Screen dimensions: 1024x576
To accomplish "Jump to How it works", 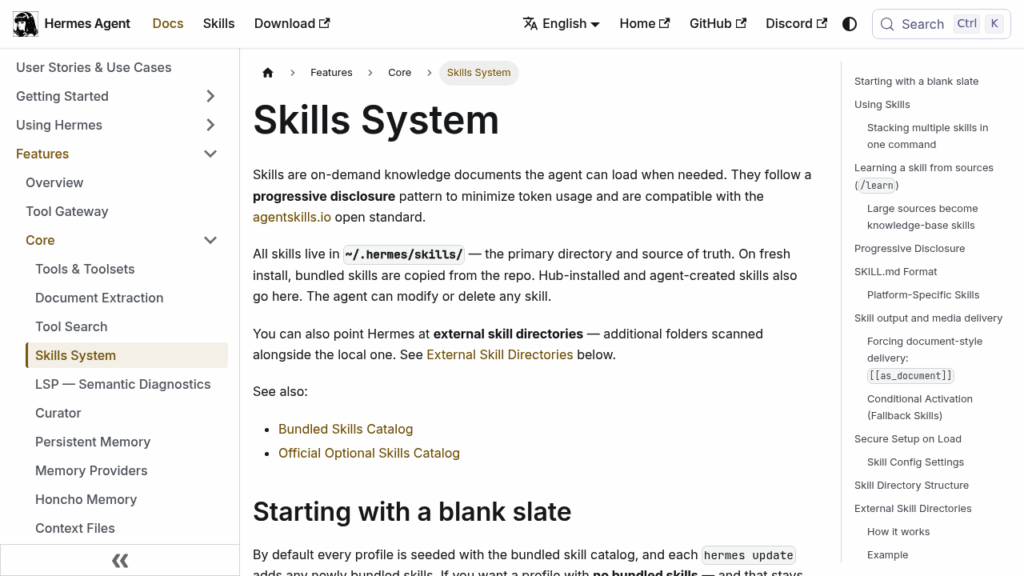I will click(x=898, y=532).
